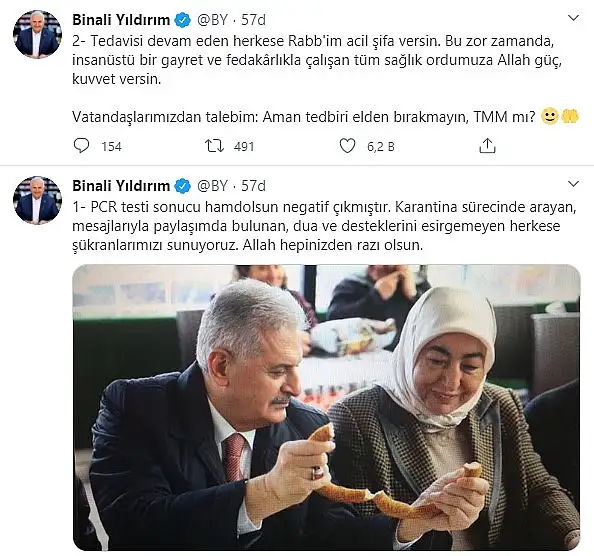
Task: Enlarge the photo attached to the tweet
Action: (x=326, y=408)
